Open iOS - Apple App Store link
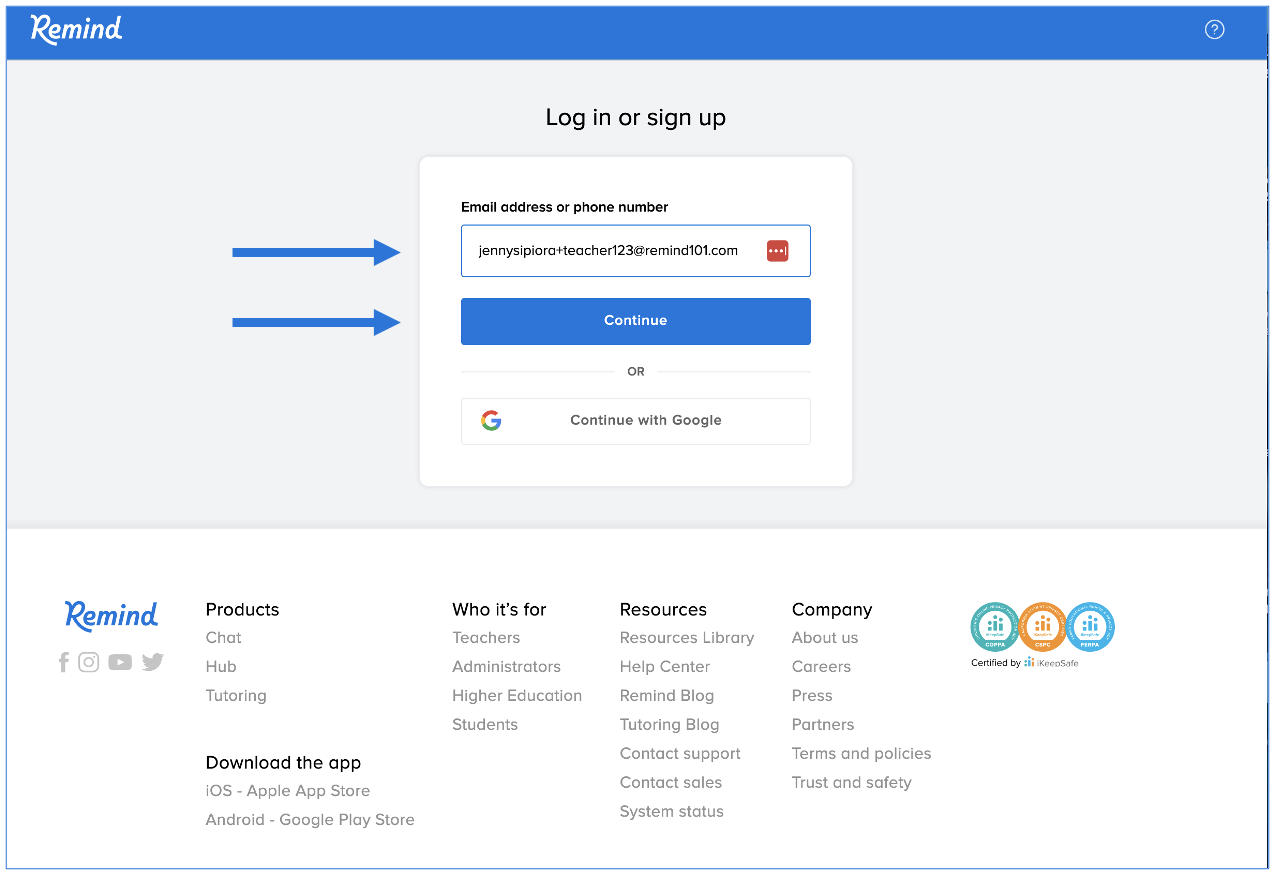This screenshot has height=875, width=1276. pos(288,791)
